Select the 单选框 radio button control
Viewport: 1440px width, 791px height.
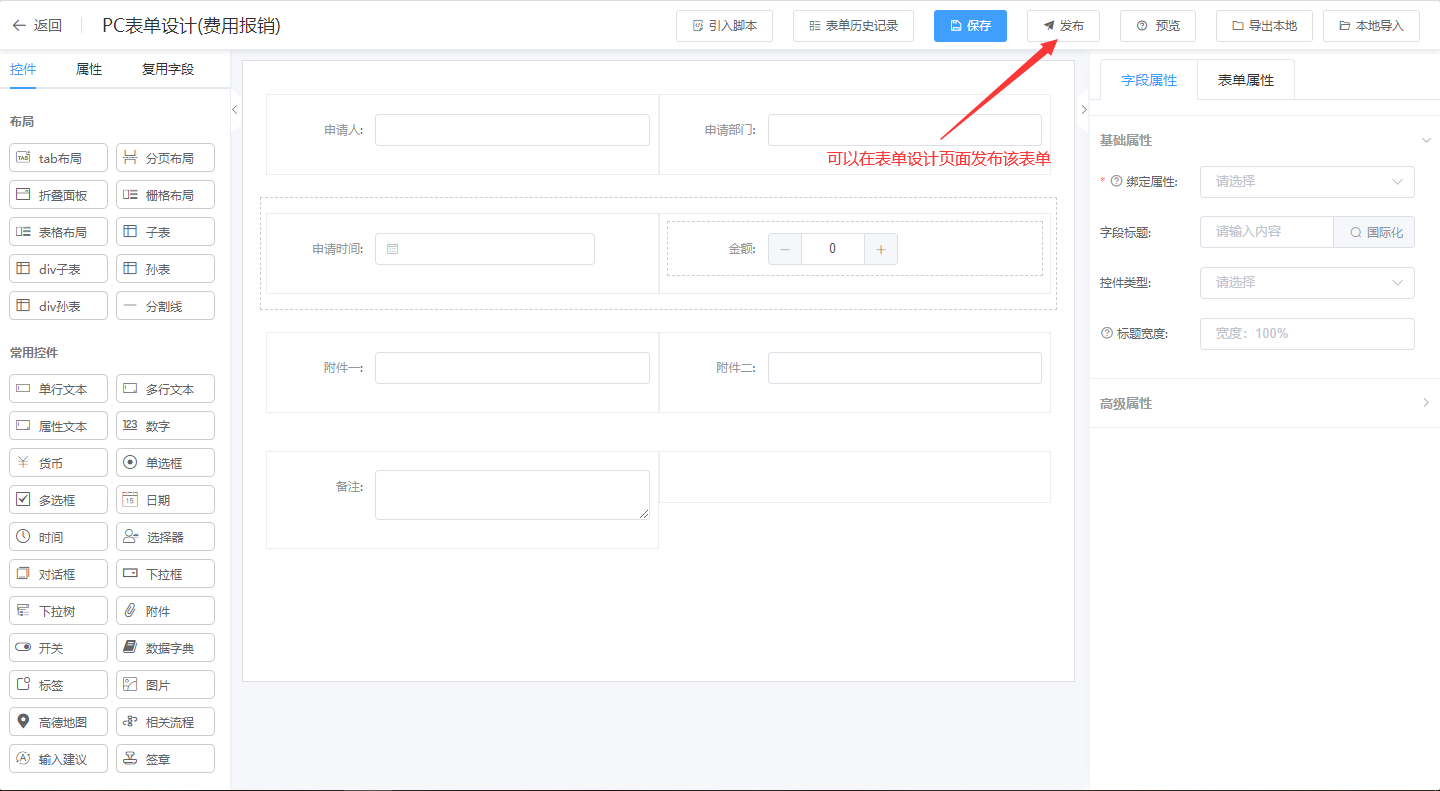click(x=165, y=463)
